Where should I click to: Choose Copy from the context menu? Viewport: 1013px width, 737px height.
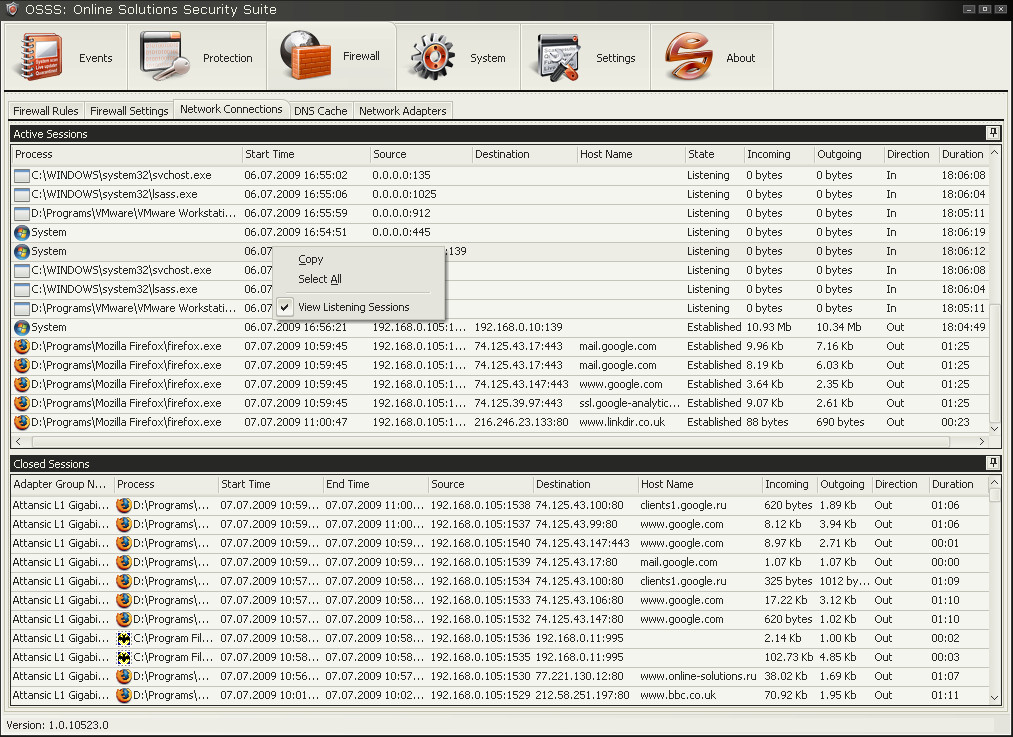(x=311, y=259)
